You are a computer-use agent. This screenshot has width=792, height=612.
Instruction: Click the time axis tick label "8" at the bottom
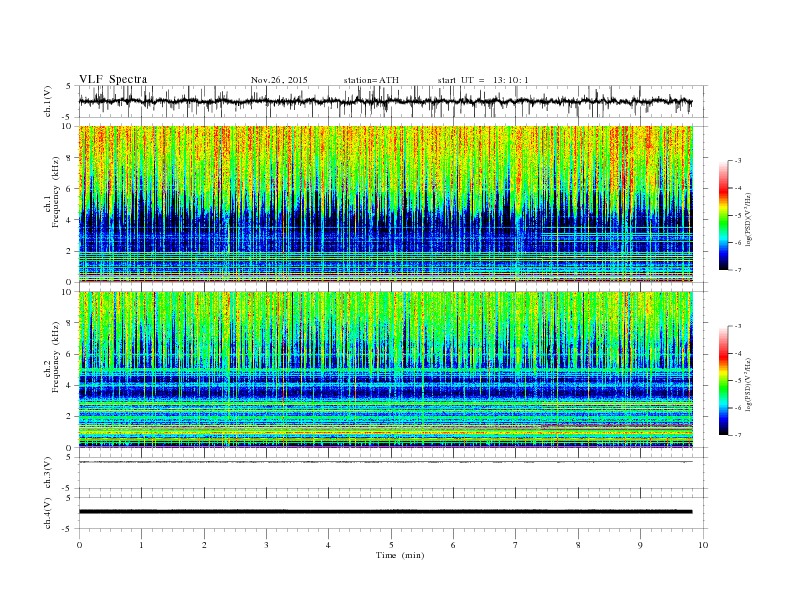pos(578,545)
